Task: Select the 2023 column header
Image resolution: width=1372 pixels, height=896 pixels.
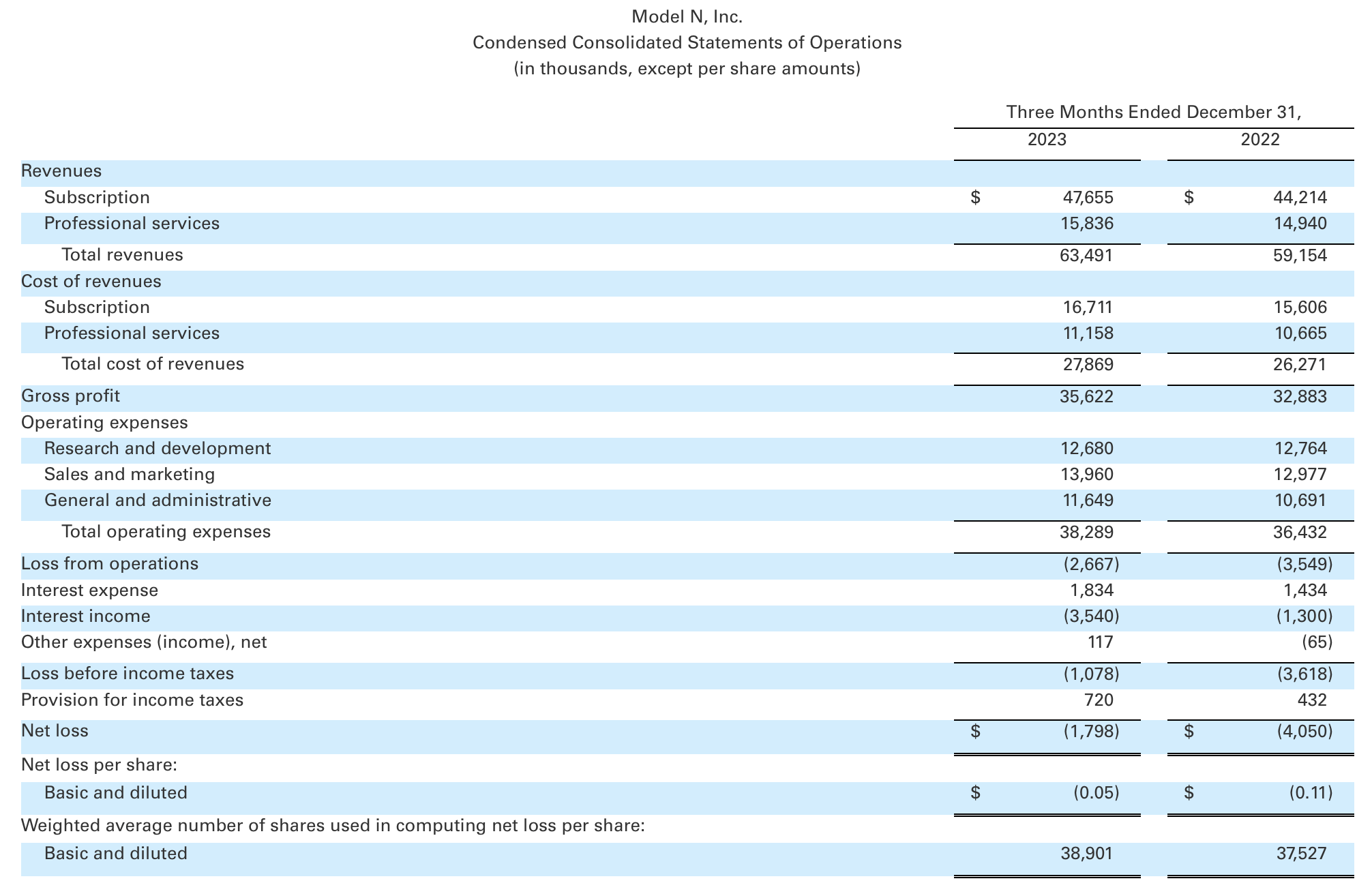Action: coord(1048,138)
